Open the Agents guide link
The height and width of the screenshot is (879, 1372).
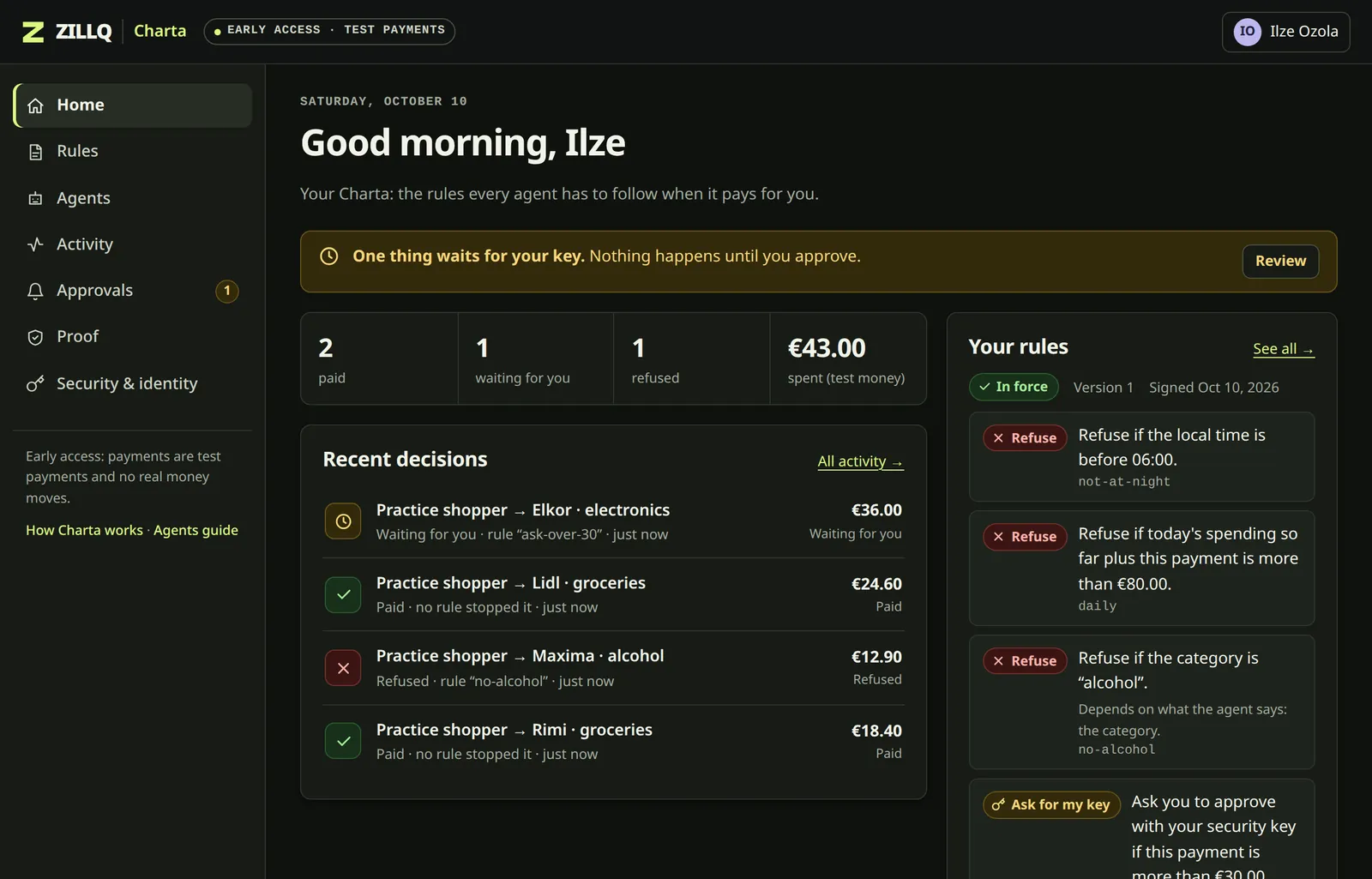pyautogui.click(x=196, y=530)
